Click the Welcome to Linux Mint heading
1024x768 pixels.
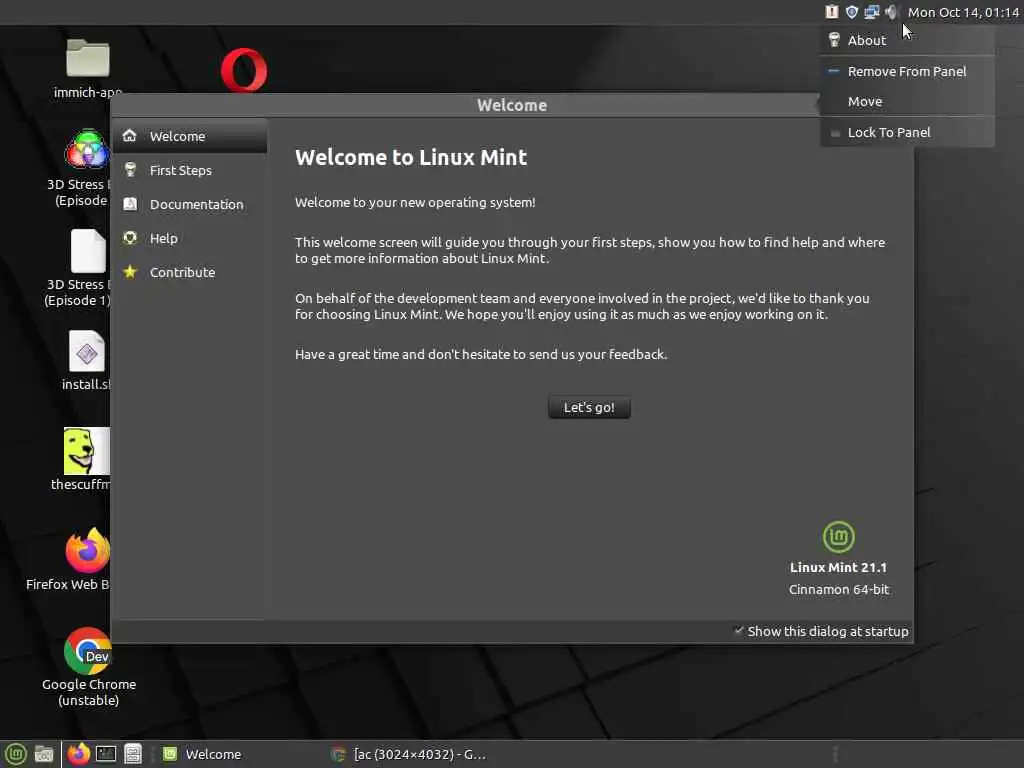tap(411, 157)
